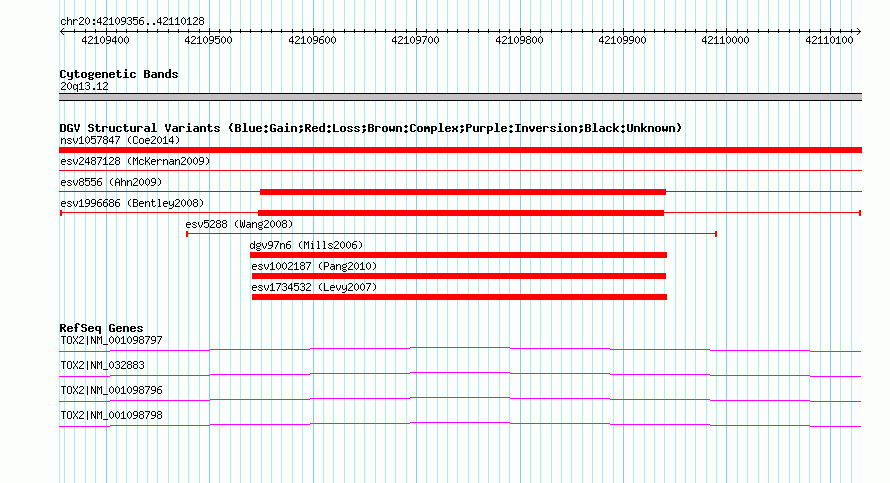Click ruler position 42109800
This screenshot has height=483, width=890.
(519, 40)
